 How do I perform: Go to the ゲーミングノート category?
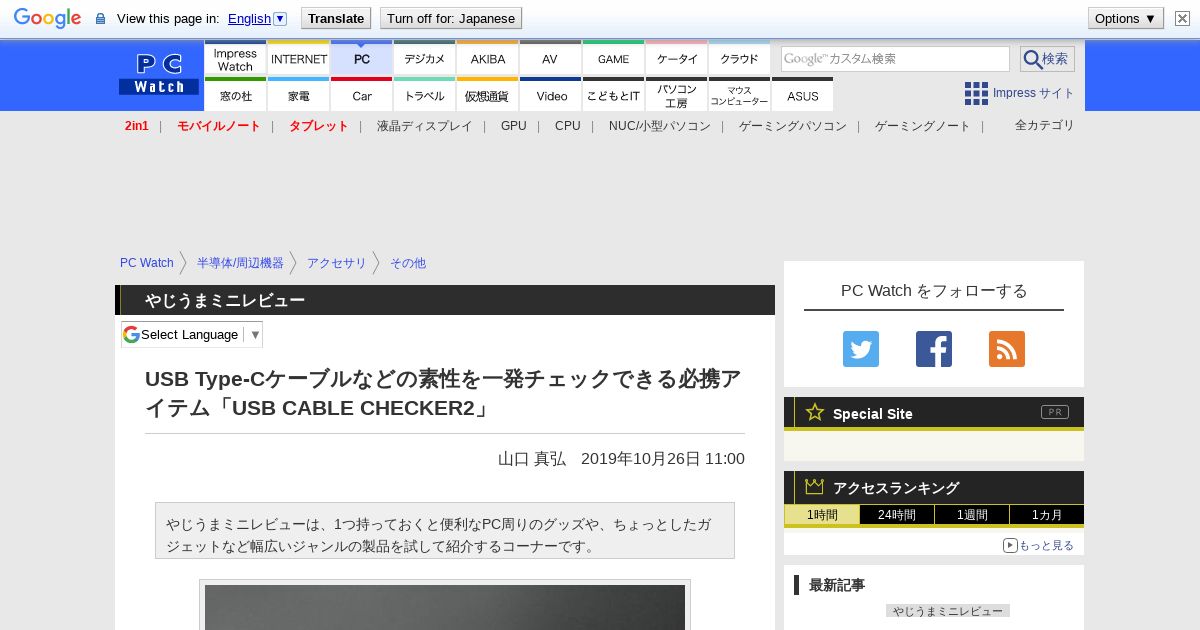click(x=923, y=126)
